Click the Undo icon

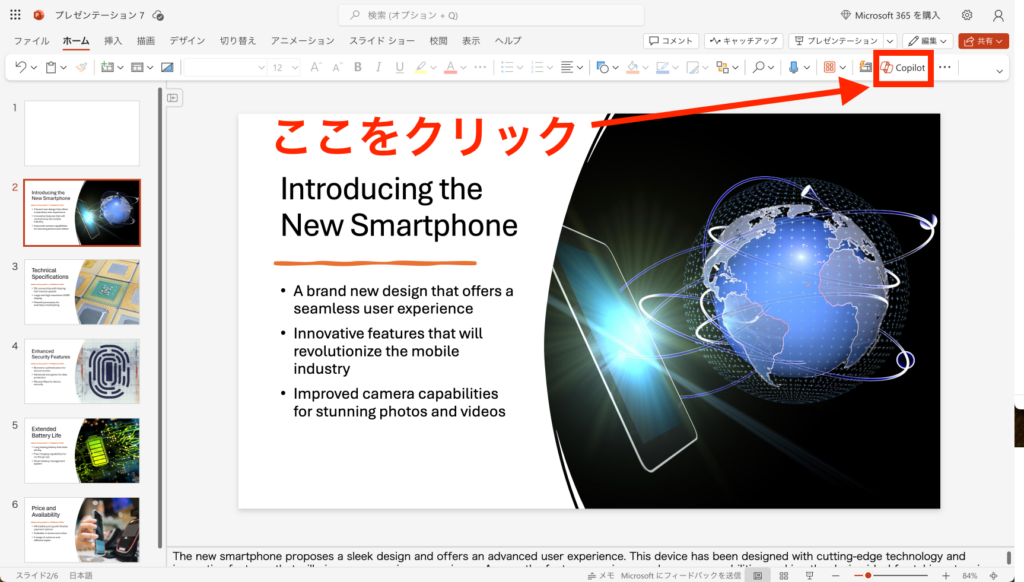pos(20,68)
